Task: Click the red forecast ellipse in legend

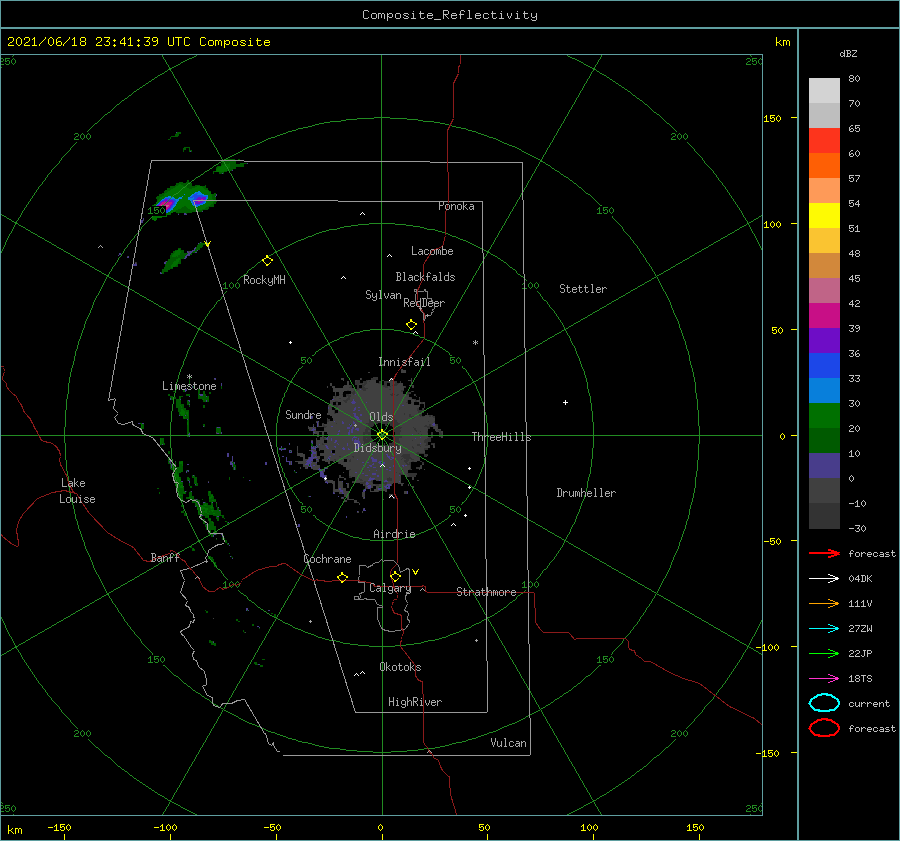Action: click(824, 728)
